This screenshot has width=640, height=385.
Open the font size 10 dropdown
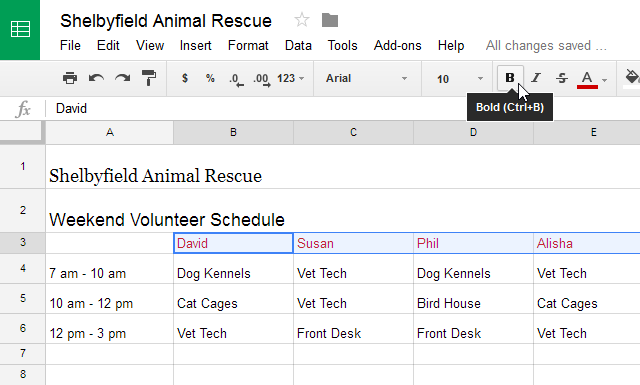coord(460,79)
